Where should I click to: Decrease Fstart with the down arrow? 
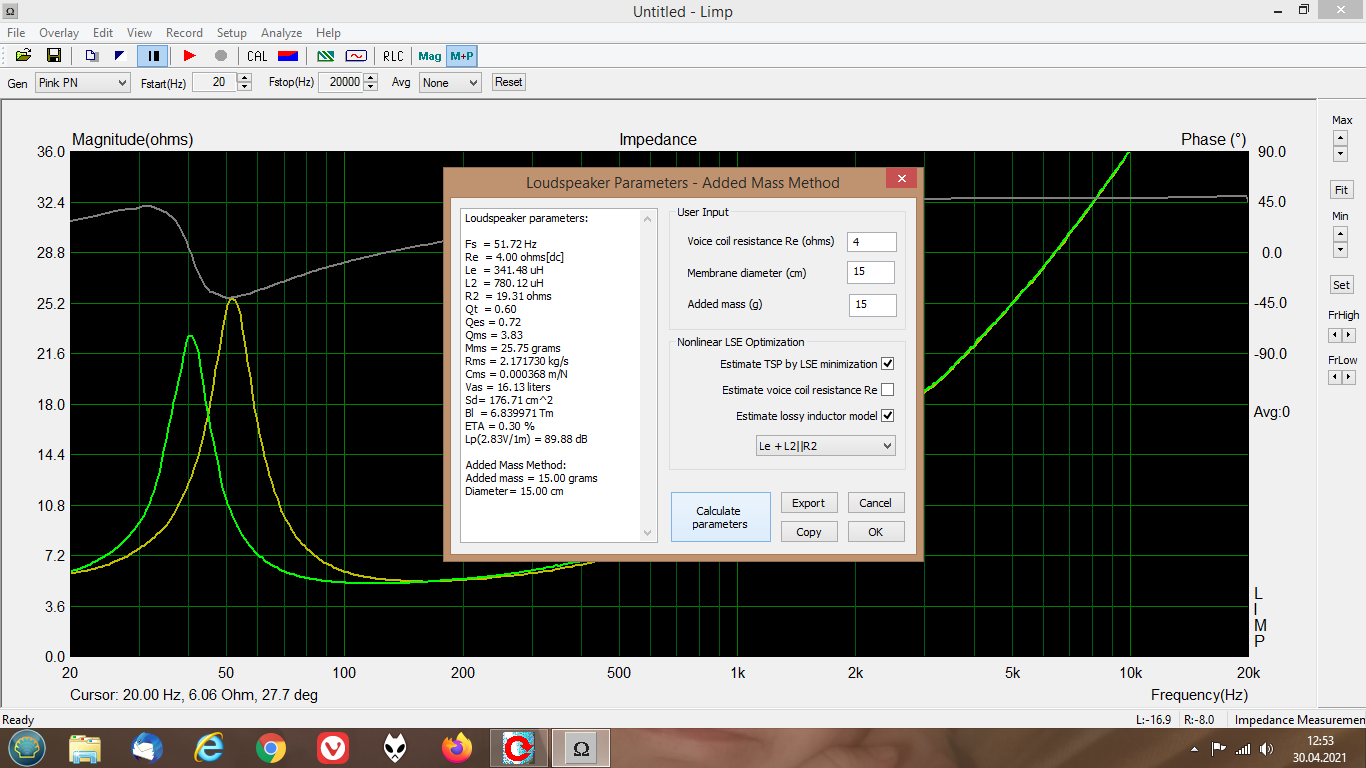245,88
